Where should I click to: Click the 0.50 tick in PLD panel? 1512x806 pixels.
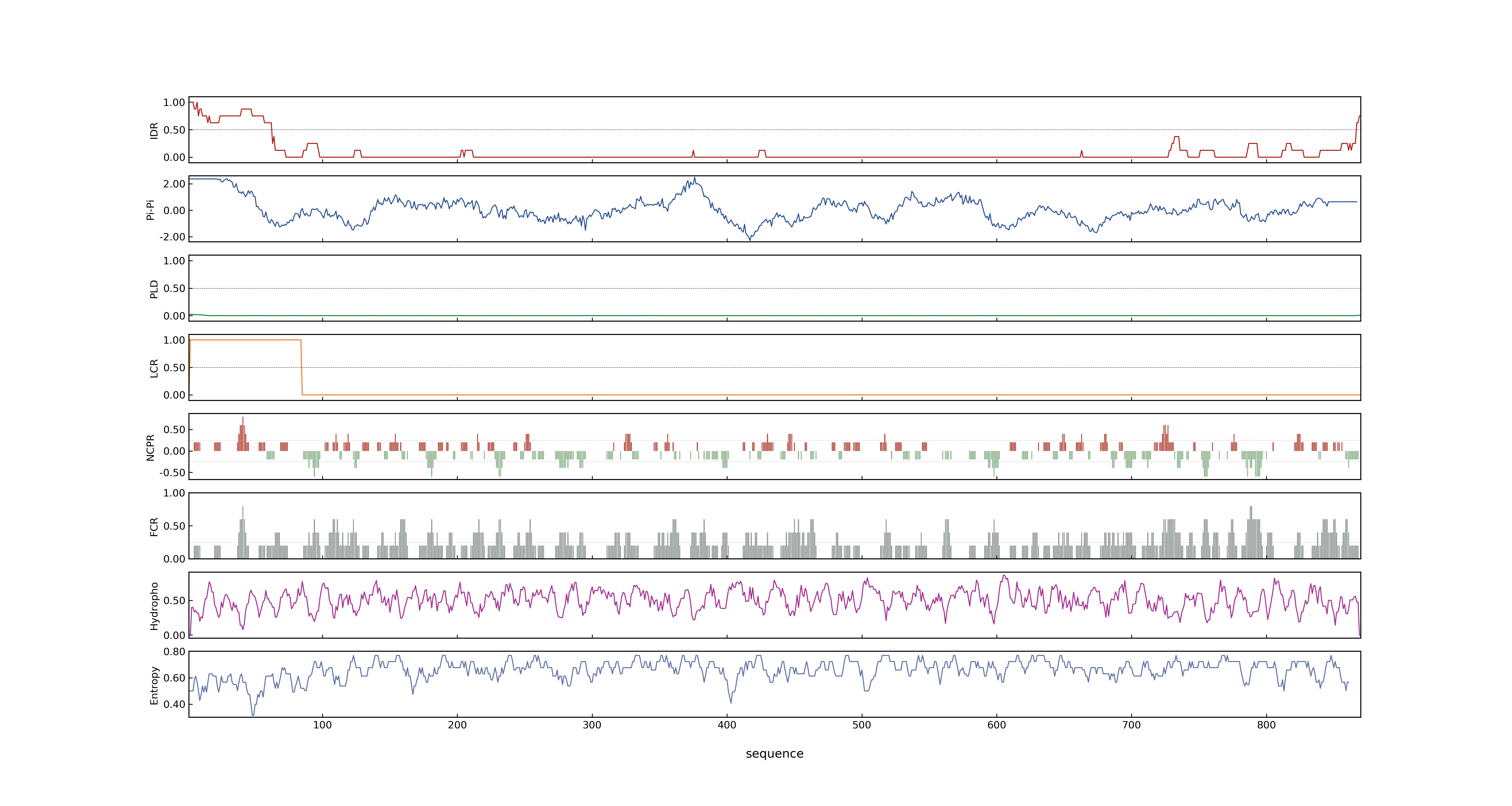pyautogui.click(x=174, y=288)
